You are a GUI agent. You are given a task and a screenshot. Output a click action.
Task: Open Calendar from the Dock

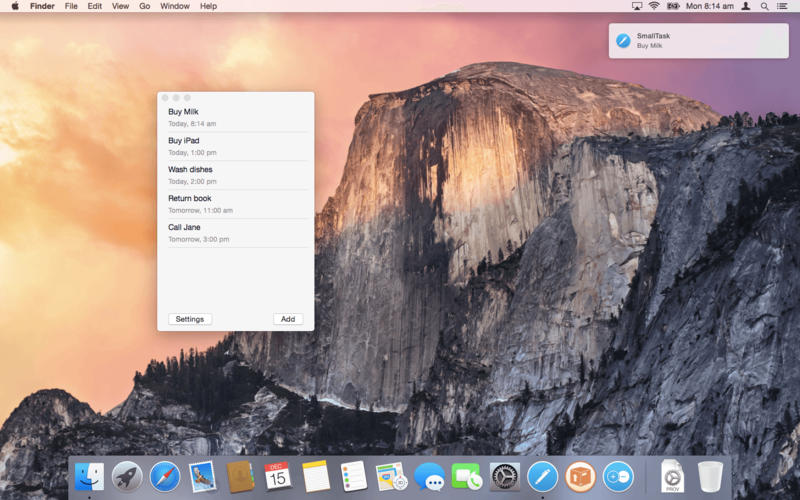[278, 476]
